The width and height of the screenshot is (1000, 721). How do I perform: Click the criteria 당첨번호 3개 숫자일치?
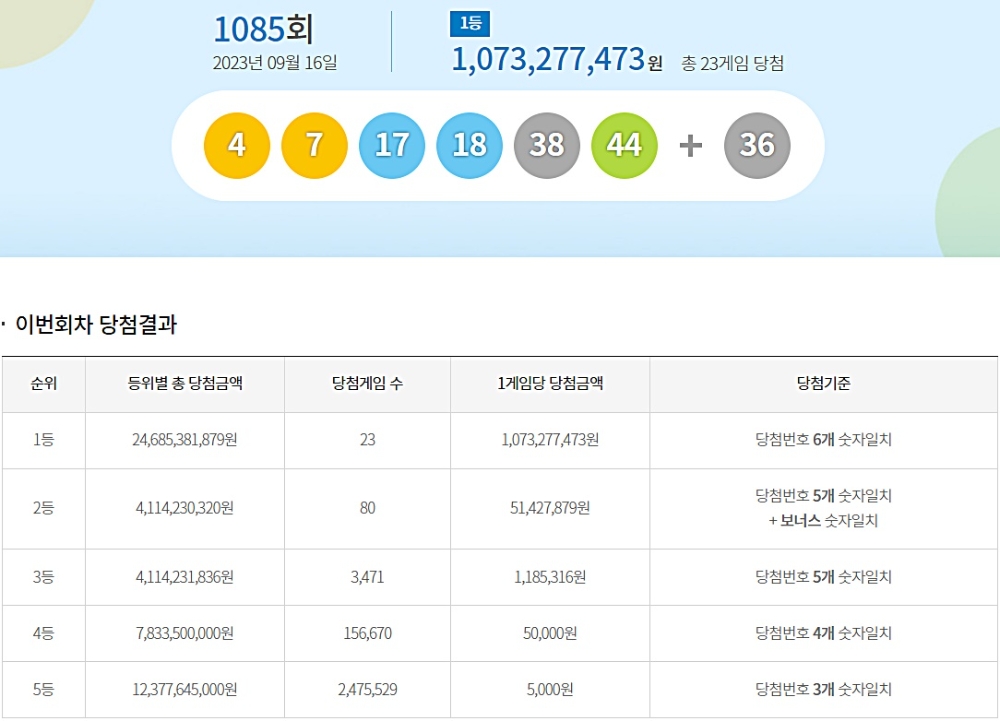click(823, 690)
